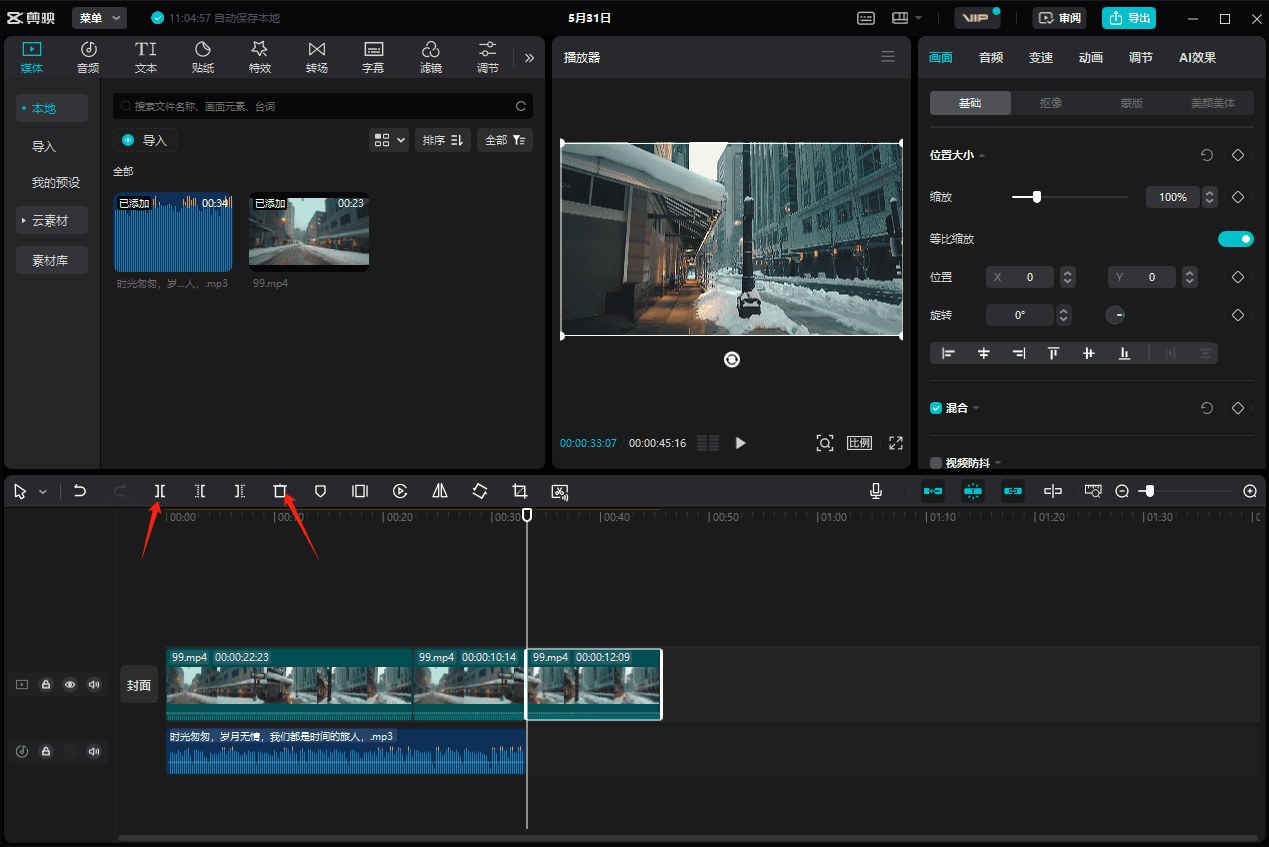The width and height of the screenshot is (1269, 847).
Task: Uncheck the 混合 checkbox
Action: (x=936, y=408)
